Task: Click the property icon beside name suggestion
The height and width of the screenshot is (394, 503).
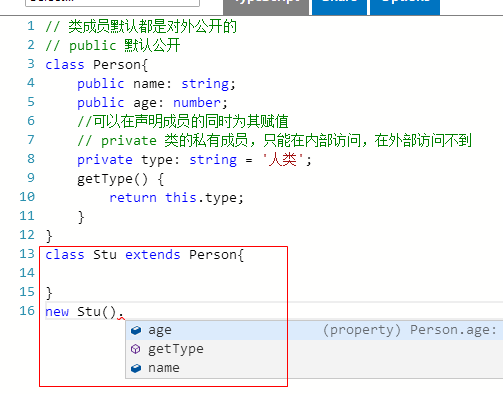Action: (136, 368)
